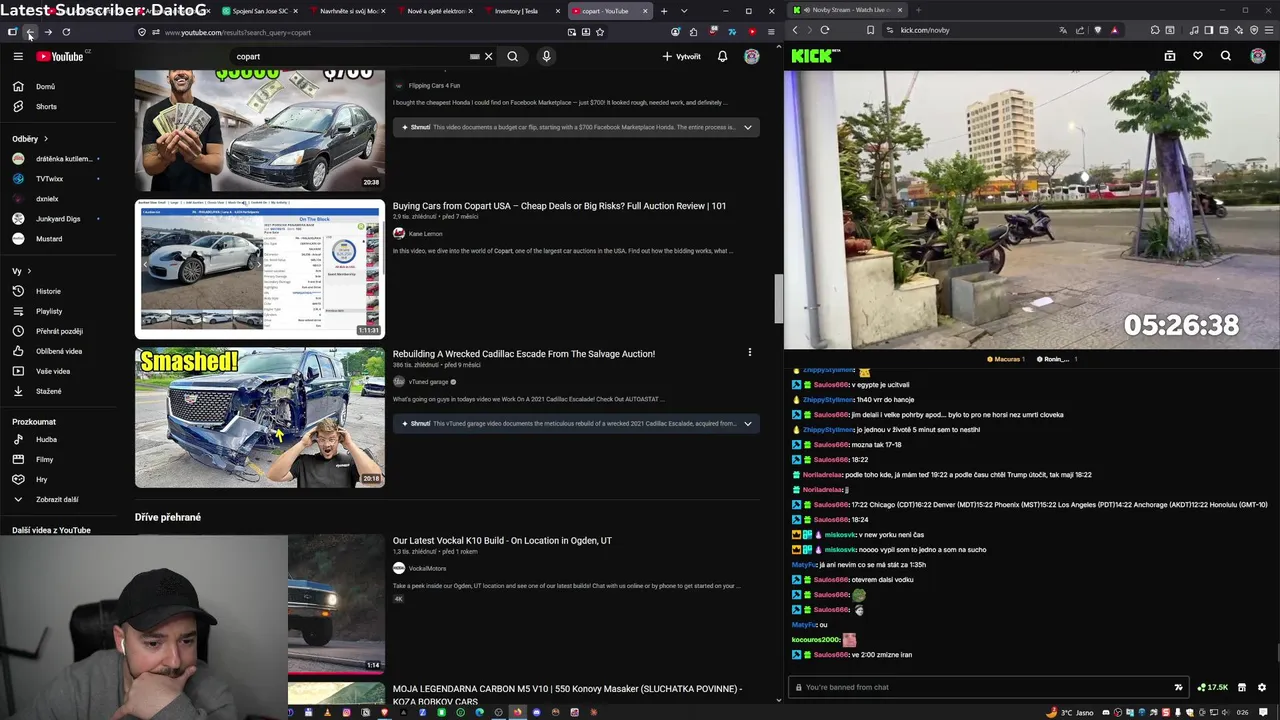Open Junkyard Digs subscription channel
Viewport: 1280px width, 720px height.
pos(58,218)
